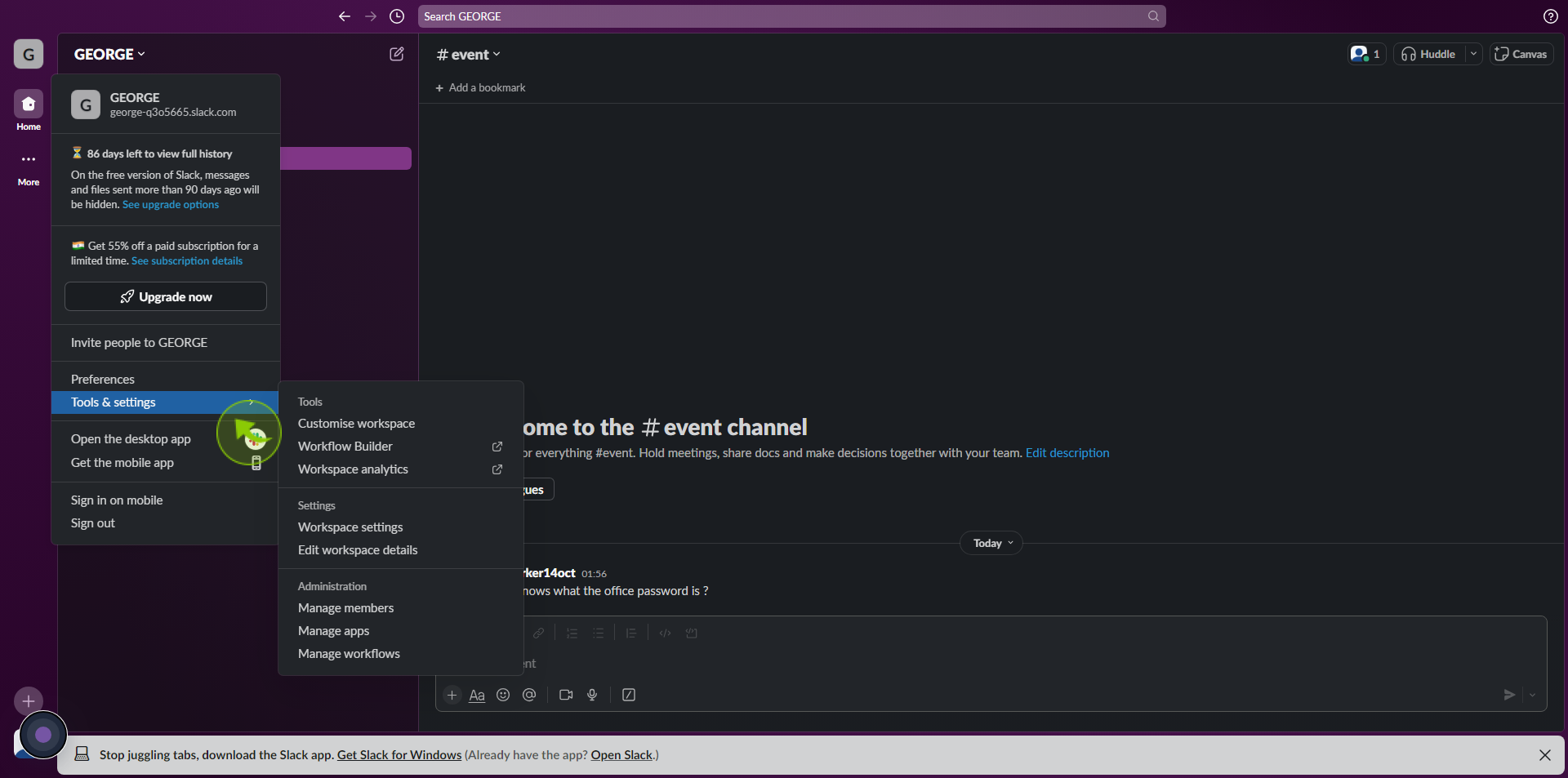Open the channel Canvas
This screenshot has height=778, width=1568.
[x=1521, y=54]
